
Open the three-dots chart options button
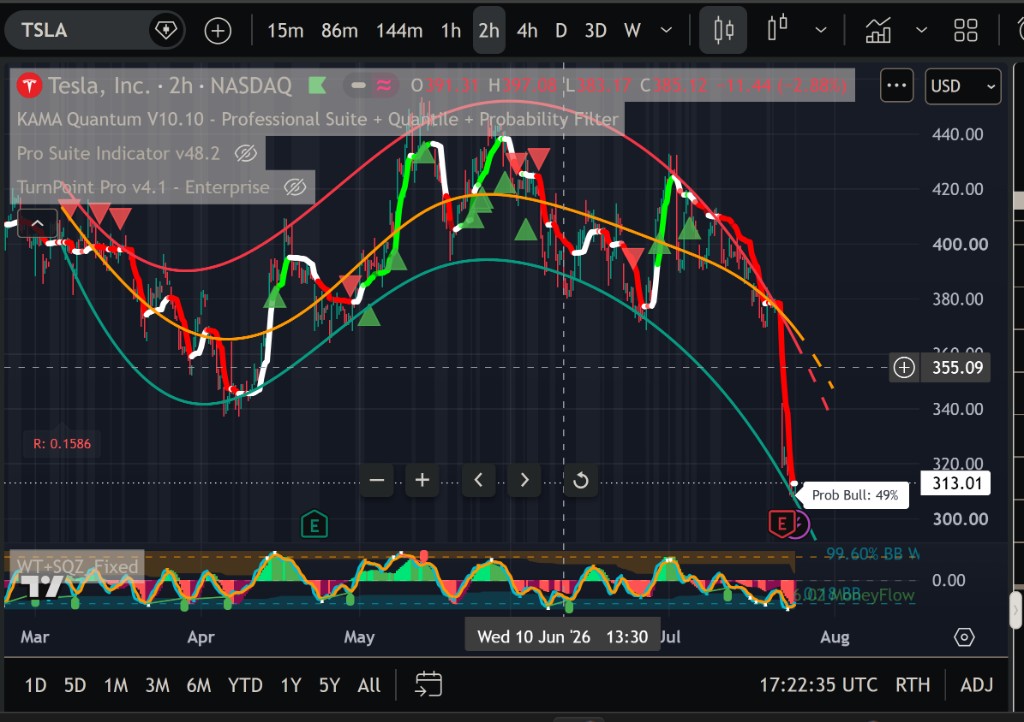pyautogui.click(x=896, y=86)
